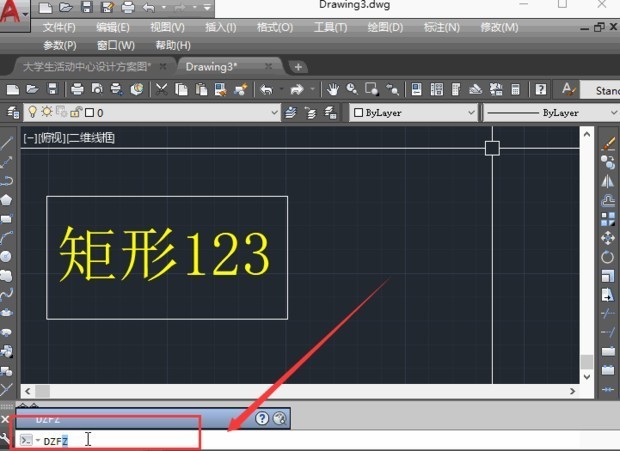
Task: Toggle layer lock padlock icon
Action: [75, 113]
